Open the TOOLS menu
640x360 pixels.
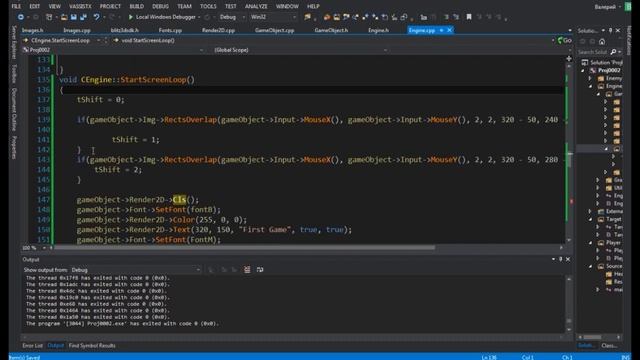tap(208, 7)
